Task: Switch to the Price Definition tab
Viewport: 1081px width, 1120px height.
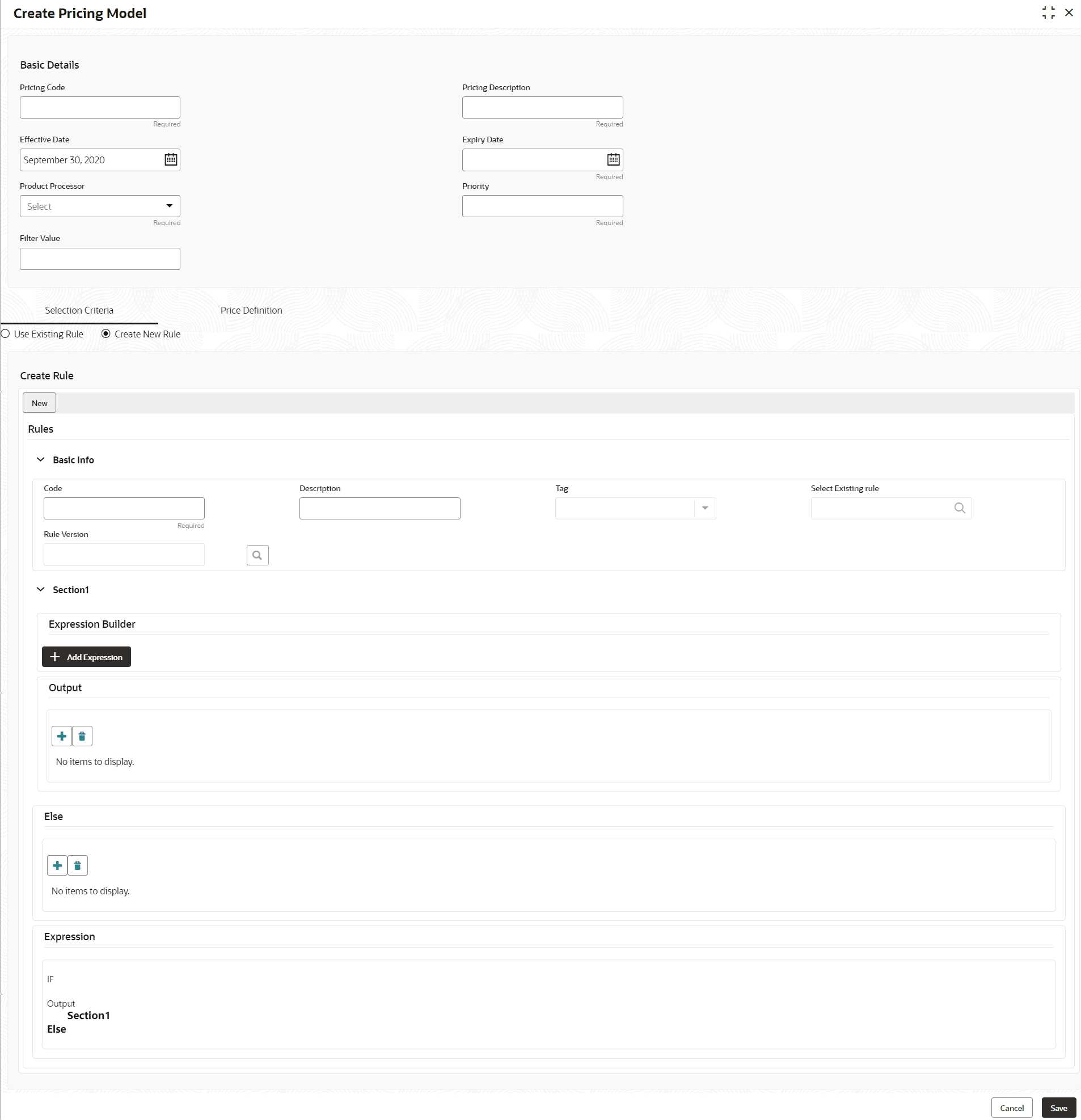Action: click(x=251, y=310)
